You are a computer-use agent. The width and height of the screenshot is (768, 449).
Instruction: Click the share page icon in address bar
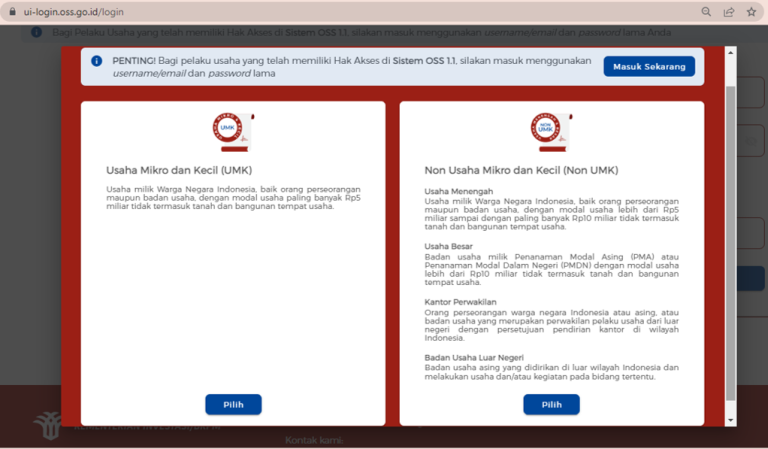(729, 11)
